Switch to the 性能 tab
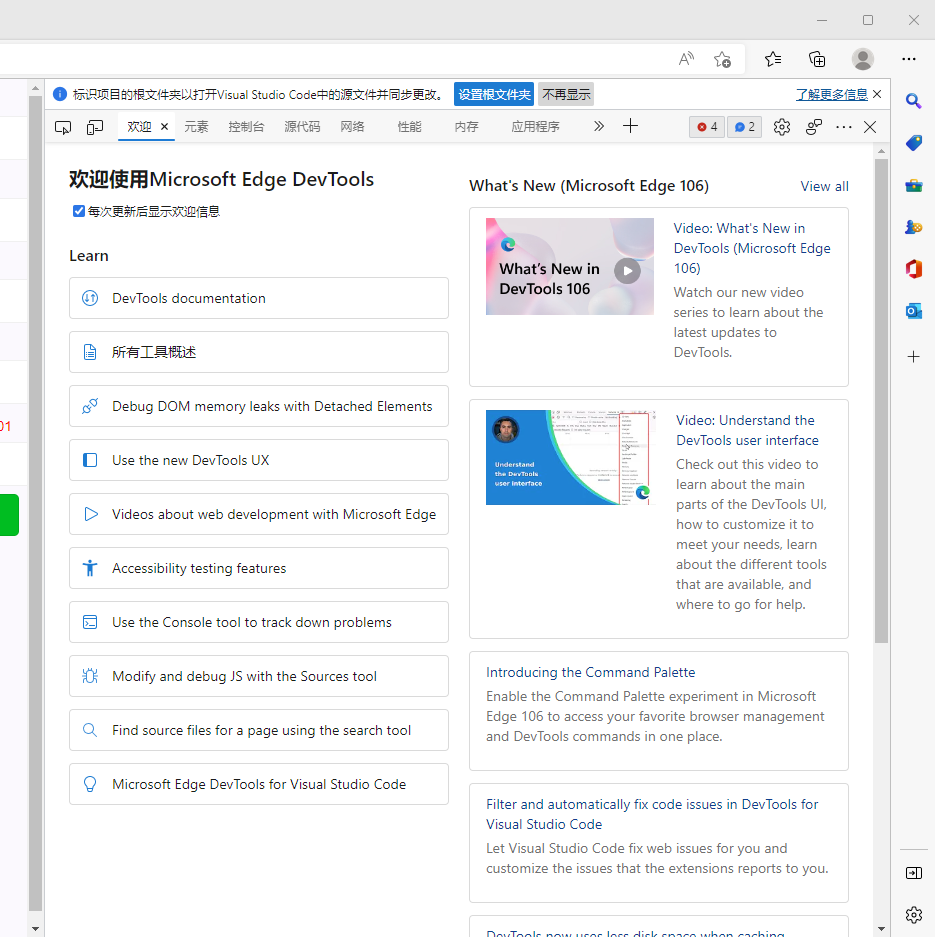Viewport: 935px width, 937px height. tap(409, 127)
